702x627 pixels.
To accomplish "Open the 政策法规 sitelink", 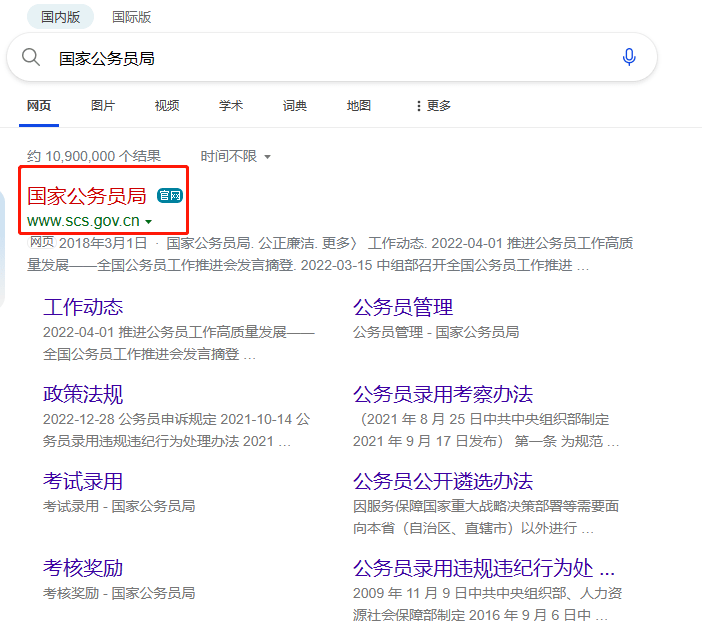I will pos(83,394).
